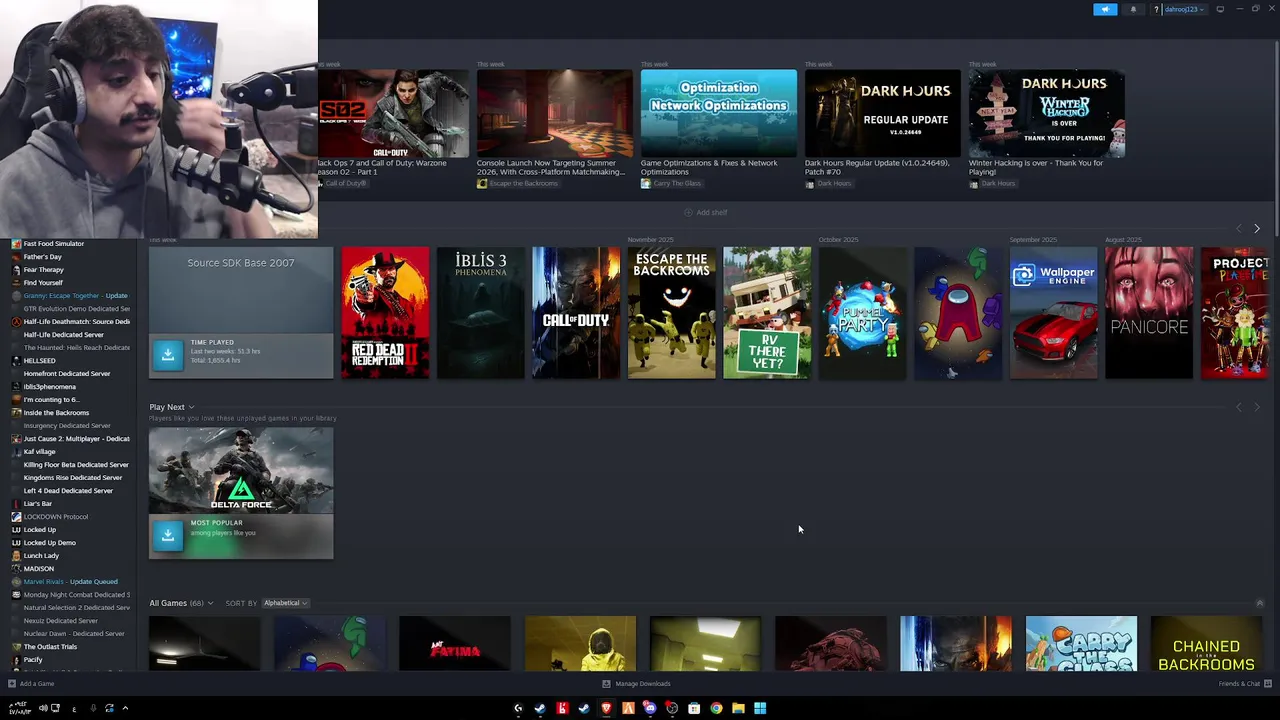Click the download icon for Delta Force
The image size is (1280, 720).
click(168, 535)
